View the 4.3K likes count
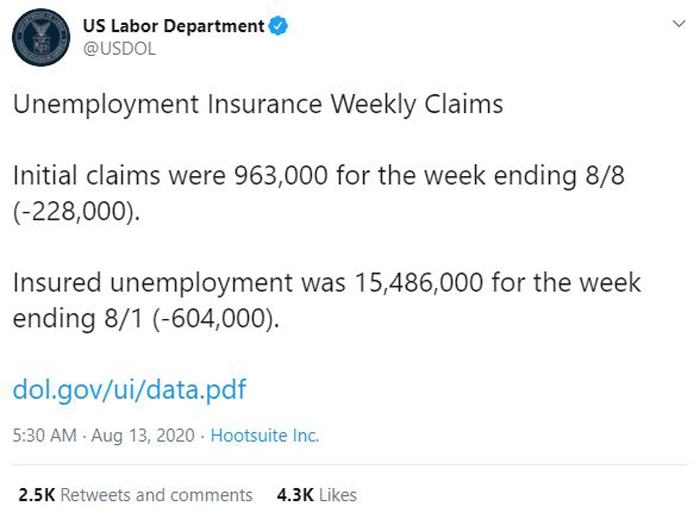This screenshot has height=519, width=700. [295, 495]
